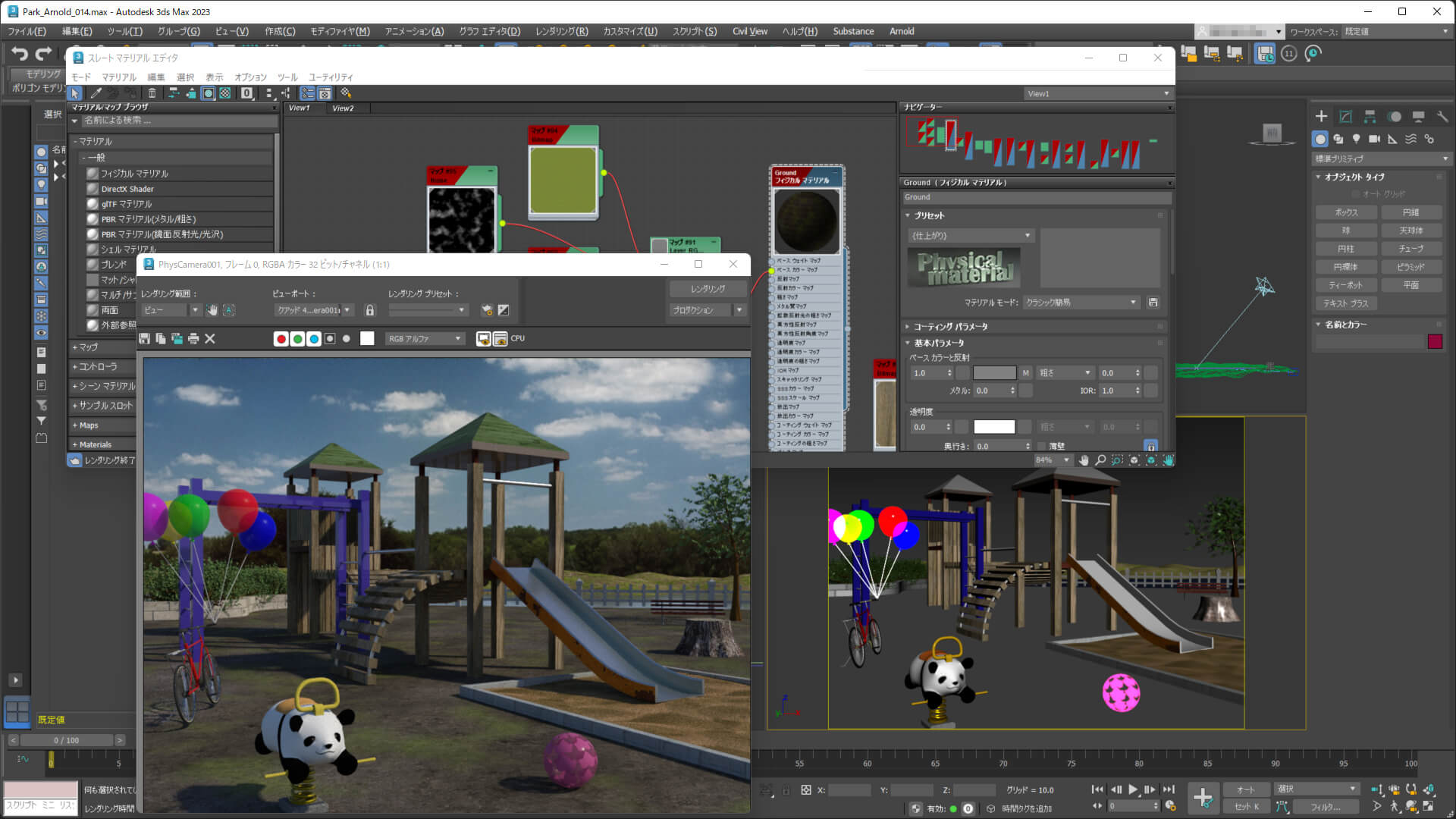Open the RGB アルファ channel dropdown

click(x=425, y=339)
